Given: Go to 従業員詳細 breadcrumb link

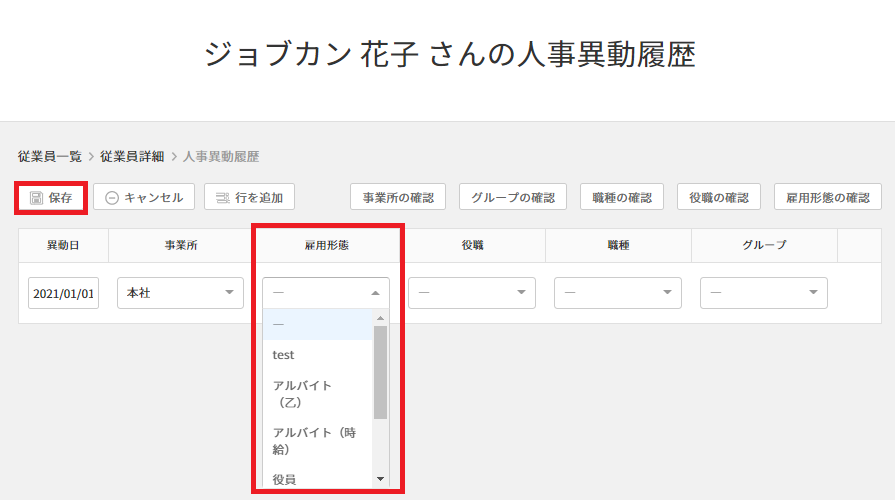Looking at the screenshot, I should click(132, 156).
